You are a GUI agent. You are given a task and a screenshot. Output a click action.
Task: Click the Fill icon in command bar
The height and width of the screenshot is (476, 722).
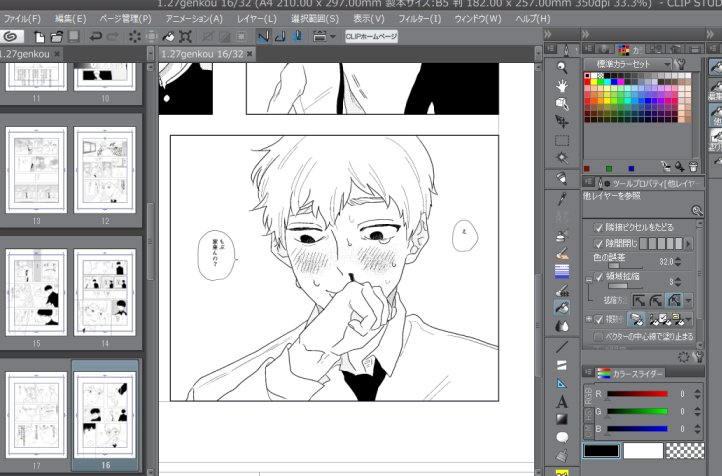(169, 36)
